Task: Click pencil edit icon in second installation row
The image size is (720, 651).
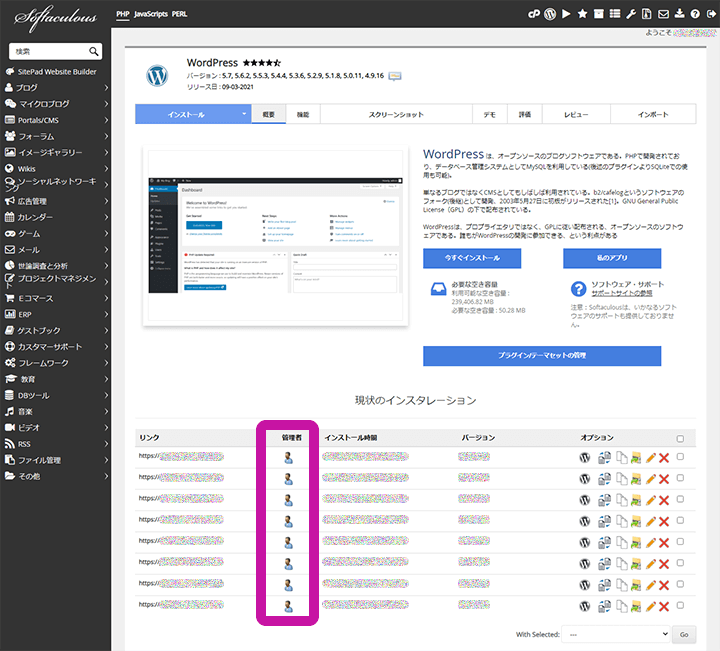Action: tap(650, 479)
